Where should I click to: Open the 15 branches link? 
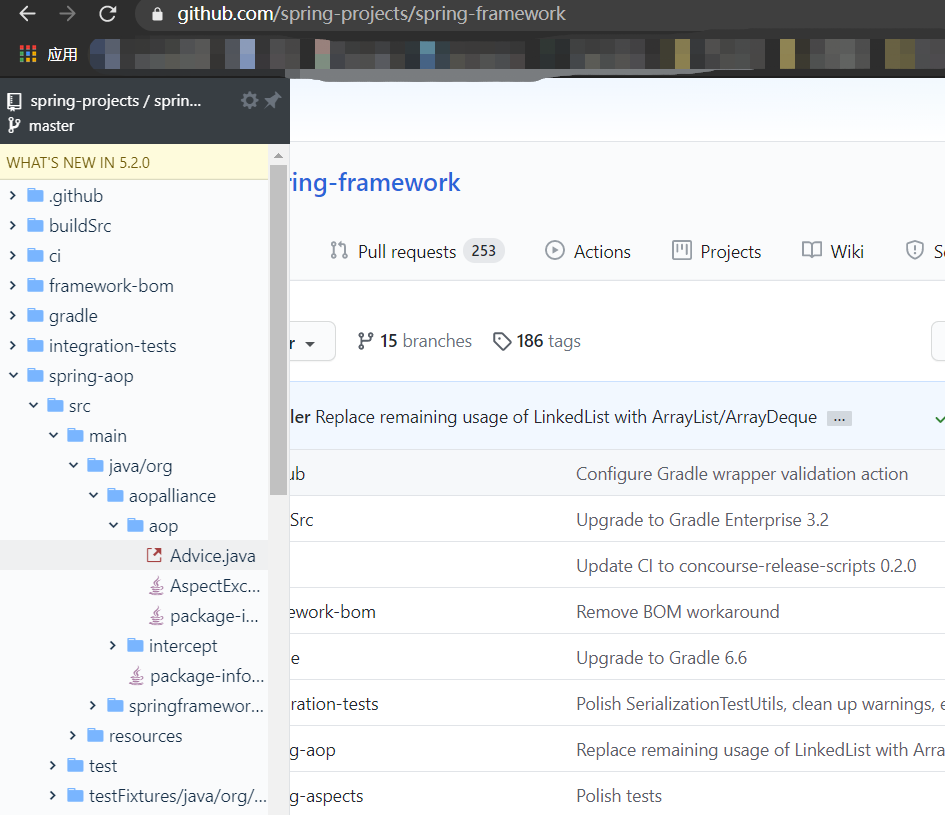pos(415,341)
